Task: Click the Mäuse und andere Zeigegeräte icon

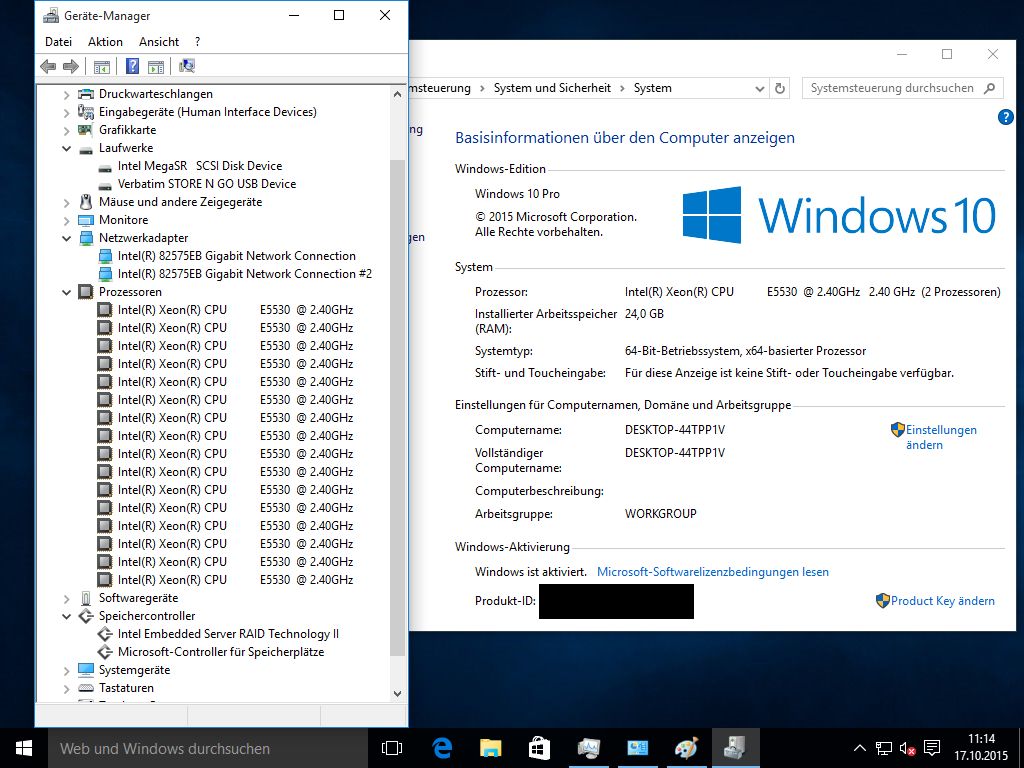Action: click(86, 202)
